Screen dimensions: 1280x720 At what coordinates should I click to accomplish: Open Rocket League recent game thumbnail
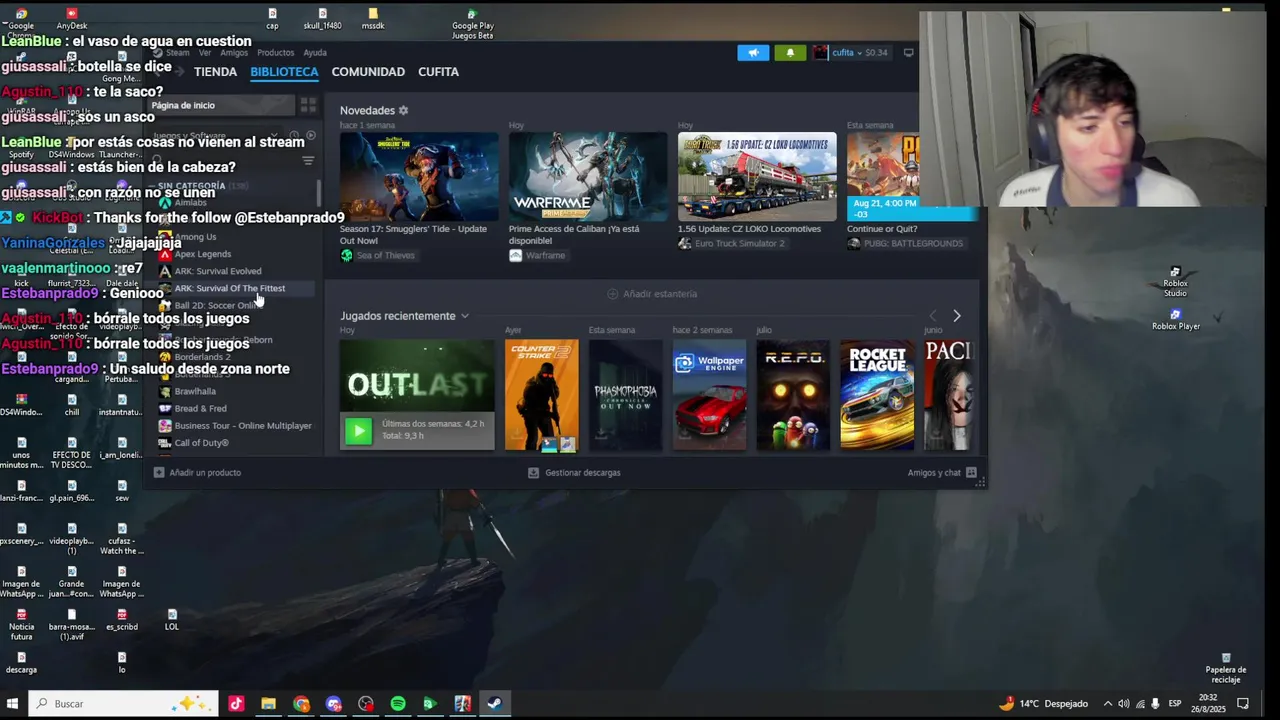tap(877, 395)
